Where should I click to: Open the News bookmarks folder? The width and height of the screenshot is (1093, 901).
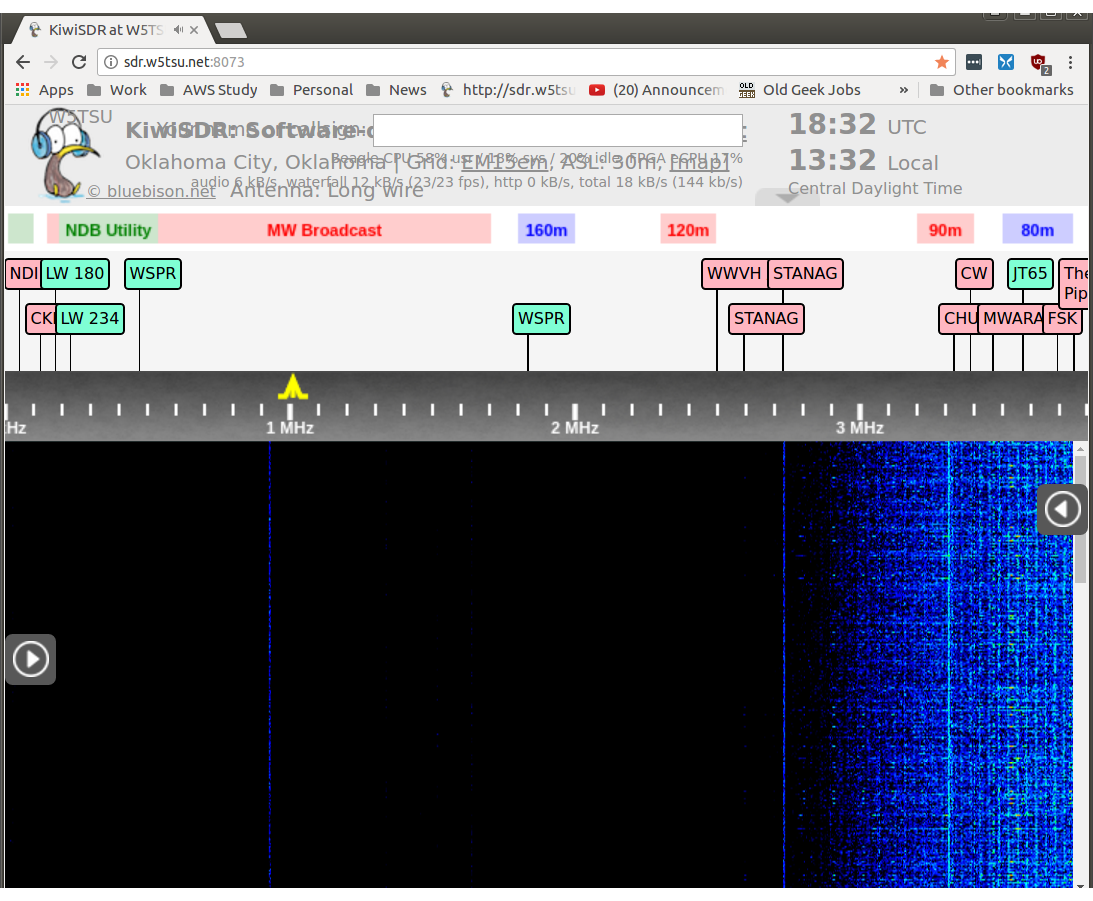pos(396,90)
